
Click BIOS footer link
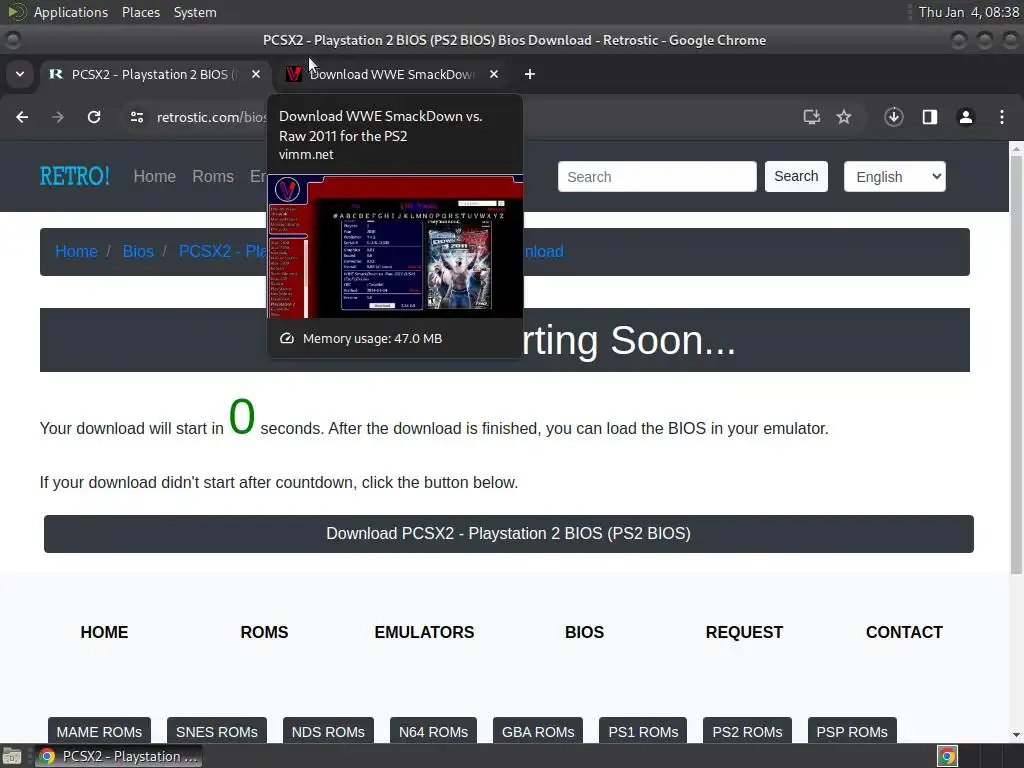[x=584, y=632]
